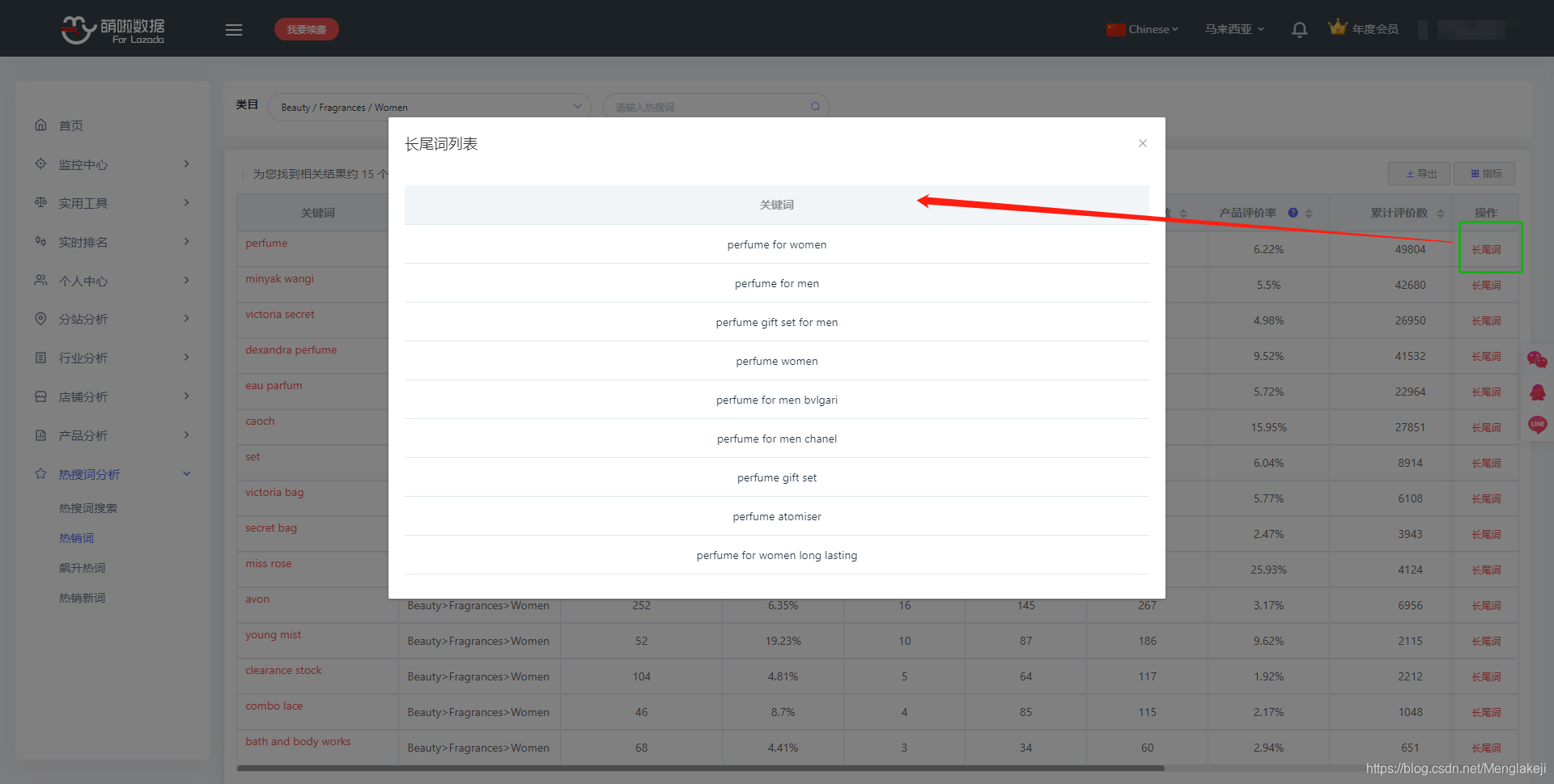Click 'dexandra perfume' keyword link
The width and height of the screenshot is (1554, 784).
pos(291,350)
